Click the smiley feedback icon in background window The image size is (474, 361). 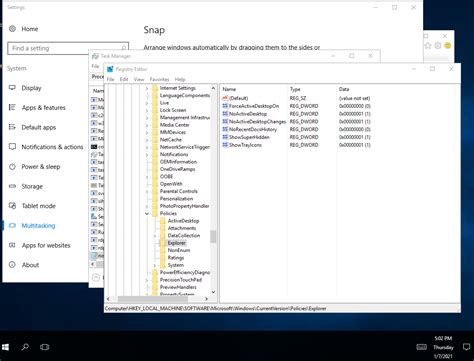[448, 46]
